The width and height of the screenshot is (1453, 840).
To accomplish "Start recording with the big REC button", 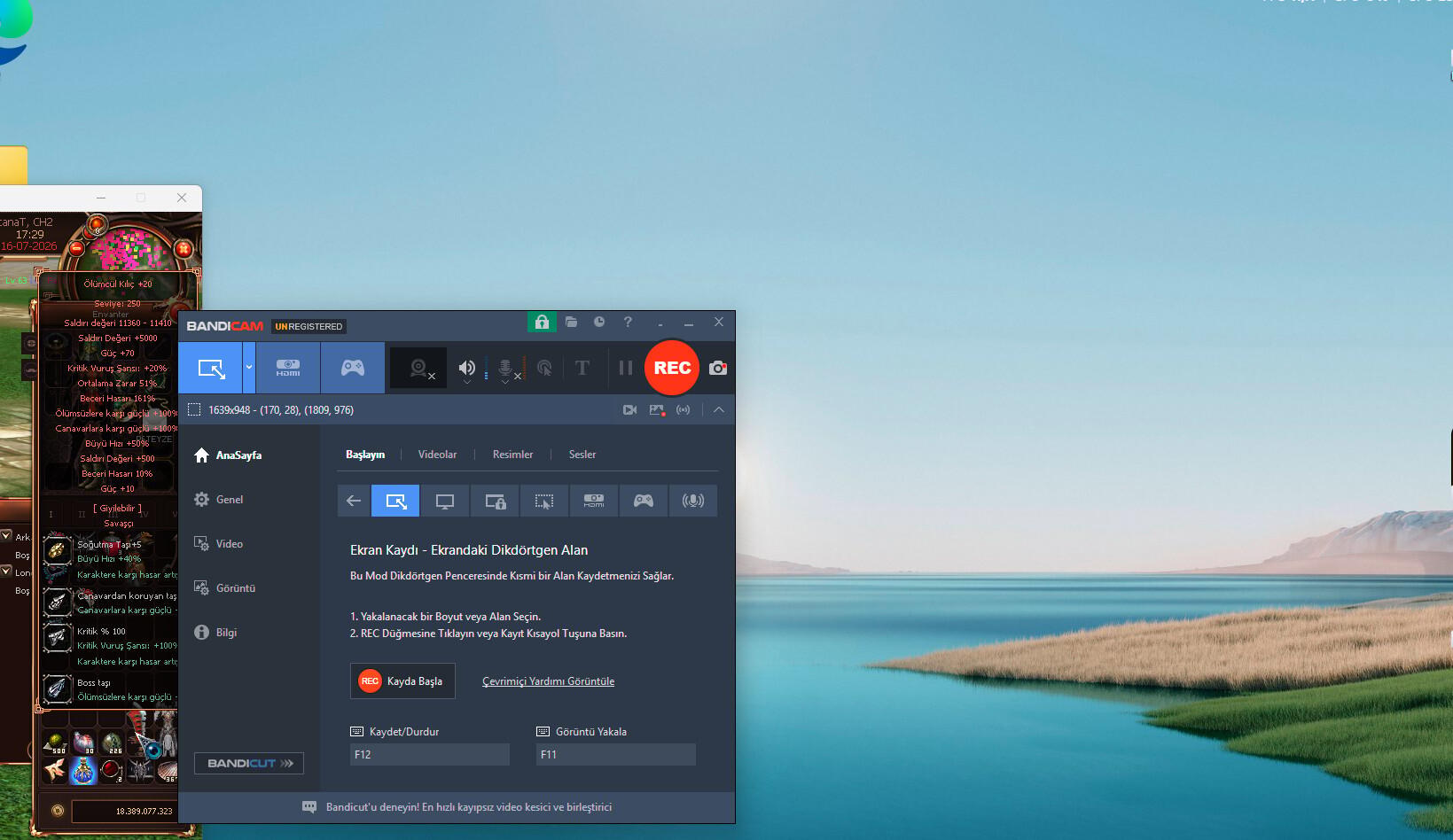I will [672, 368].
